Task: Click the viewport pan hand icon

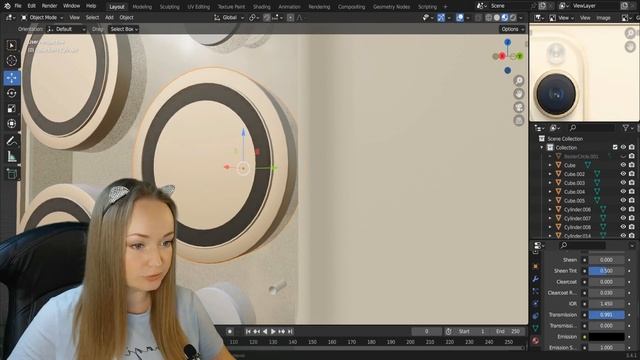Action: [x=519, y=94]
